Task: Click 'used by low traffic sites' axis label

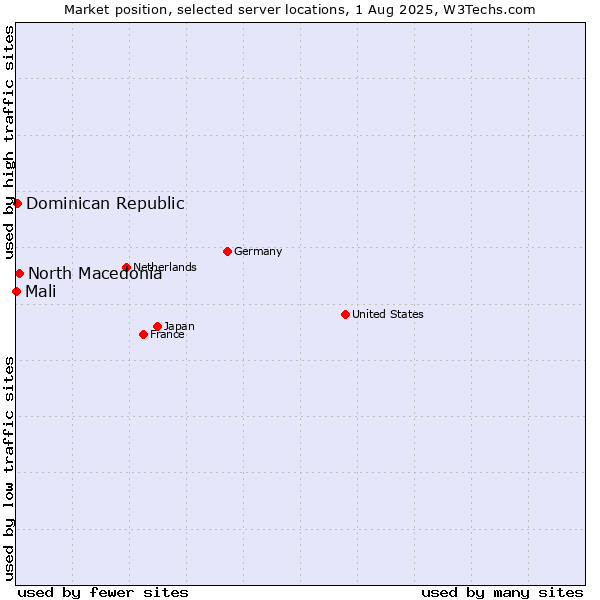Action: pos(8,469)
